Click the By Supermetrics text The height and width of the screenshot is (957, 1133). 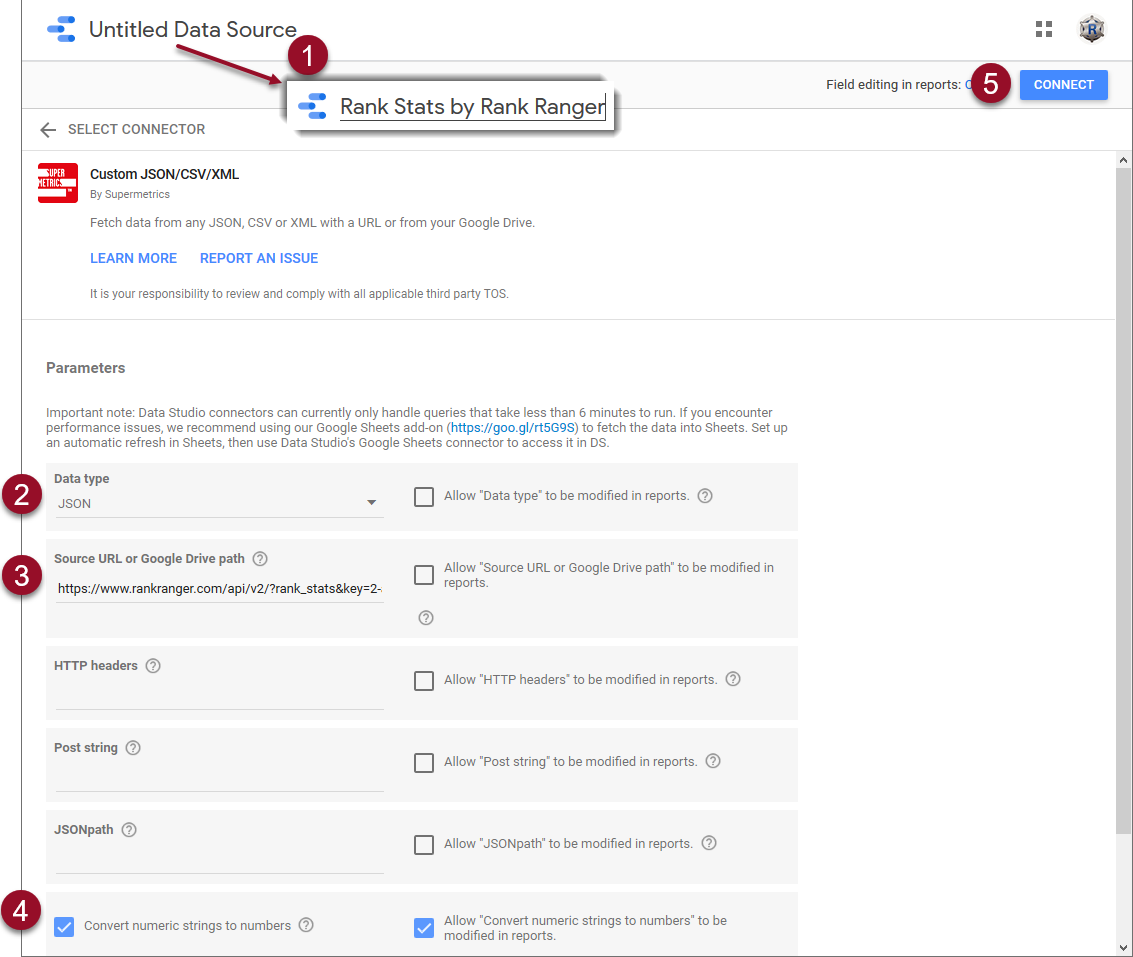tap(129, 194)
